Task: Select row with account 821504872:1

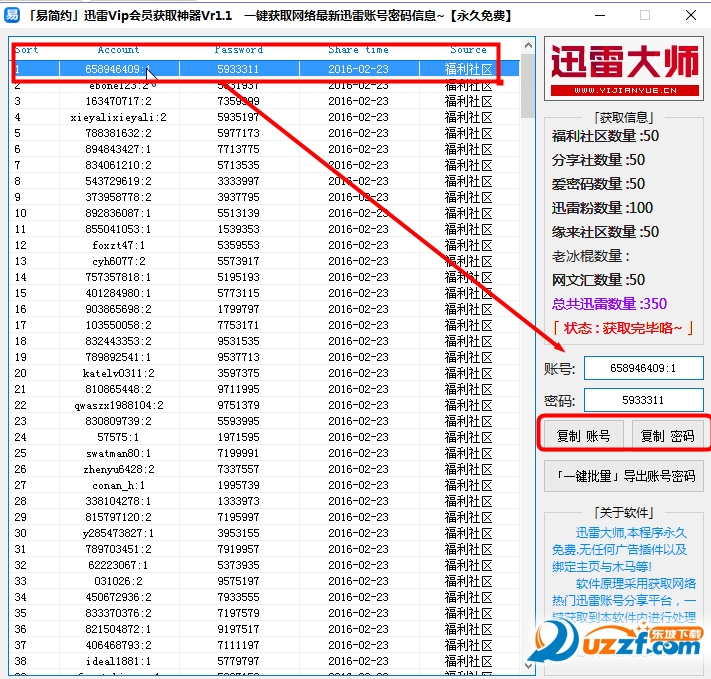Action: (264, 629)
